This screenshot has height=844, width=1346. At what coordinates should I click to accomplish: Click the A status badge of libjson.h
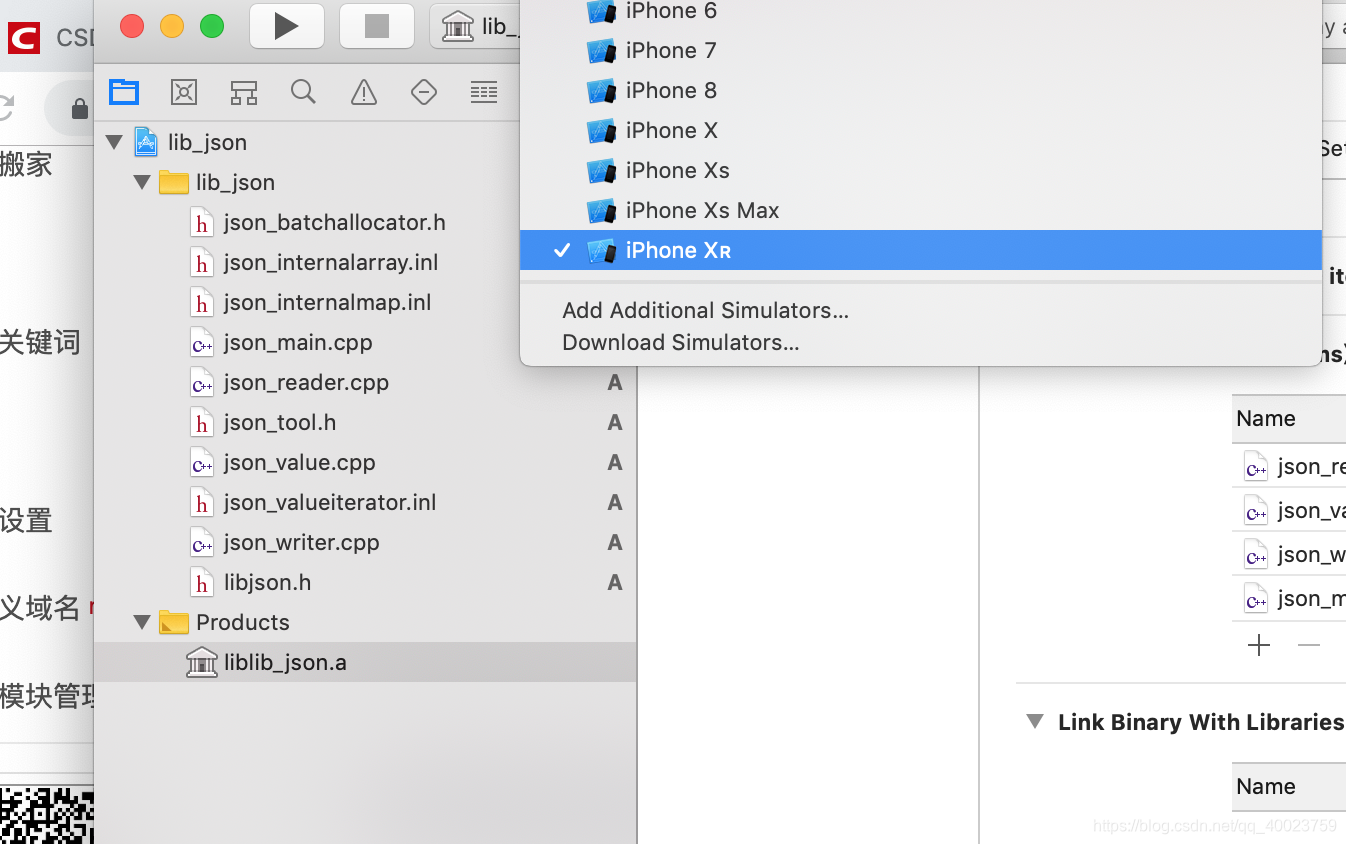(x=615, y=583)
